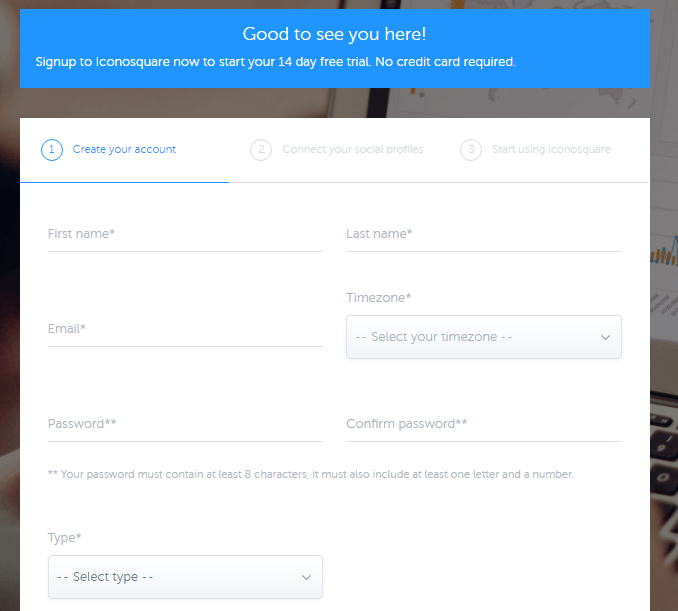Click into the Last name field
The width and height of the screenshot is (678, 611).
(x=483, y=234)
